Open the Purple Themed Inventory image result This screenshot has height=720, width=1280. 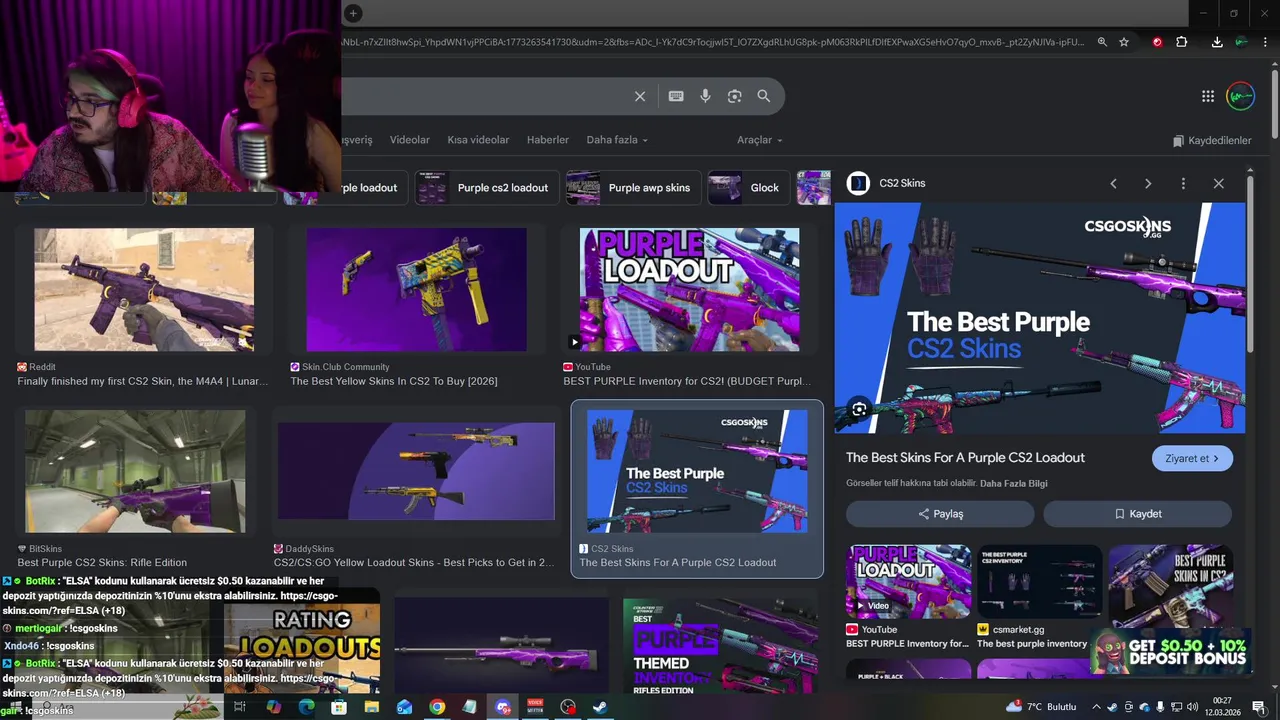720,647
